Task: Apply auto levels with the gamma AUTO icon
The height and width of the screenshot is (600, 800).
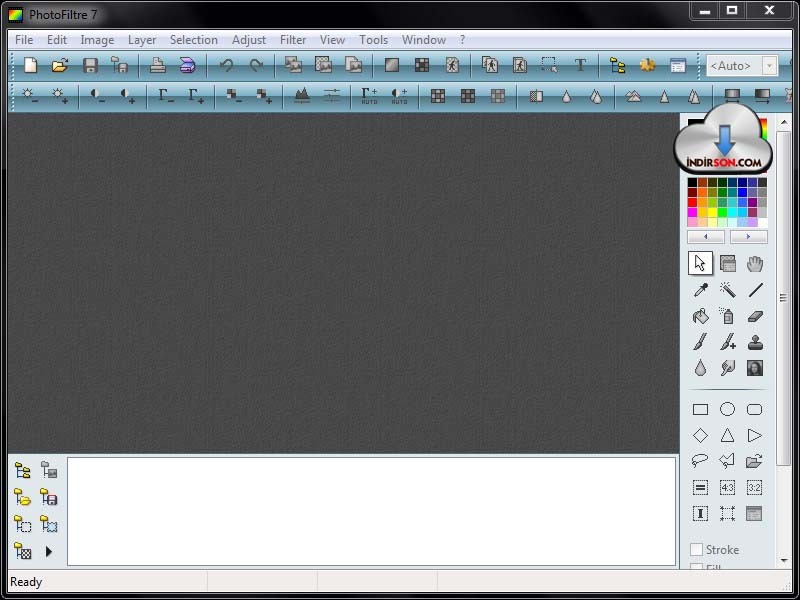Action: (x=369, y=95)
